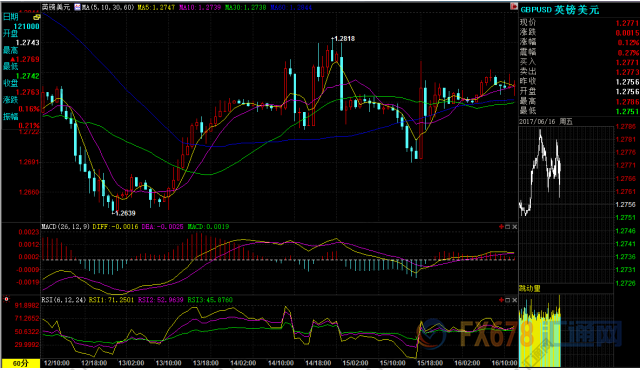Click the intraday mini chart thumbnail

566,204
